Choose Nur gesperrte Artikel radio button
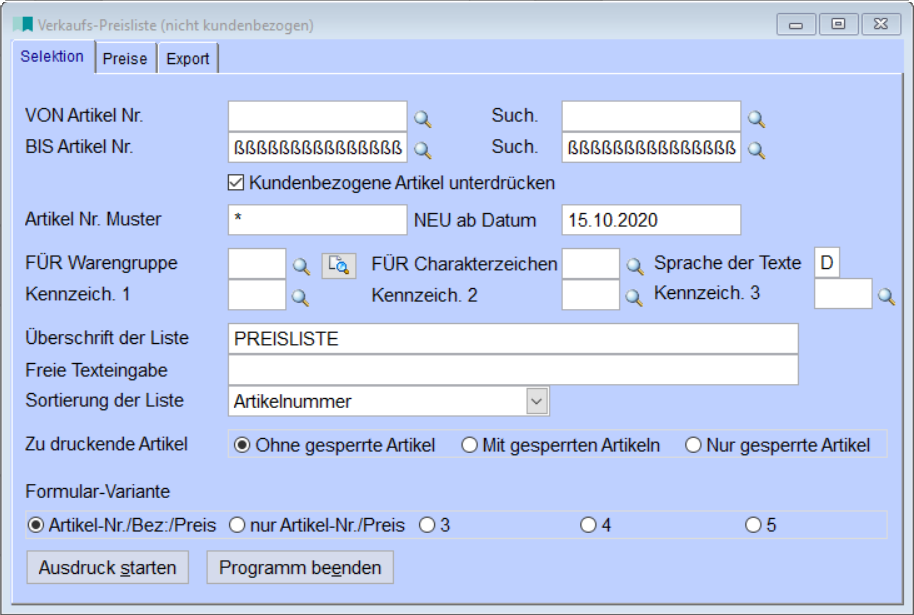 coord(693,446)
